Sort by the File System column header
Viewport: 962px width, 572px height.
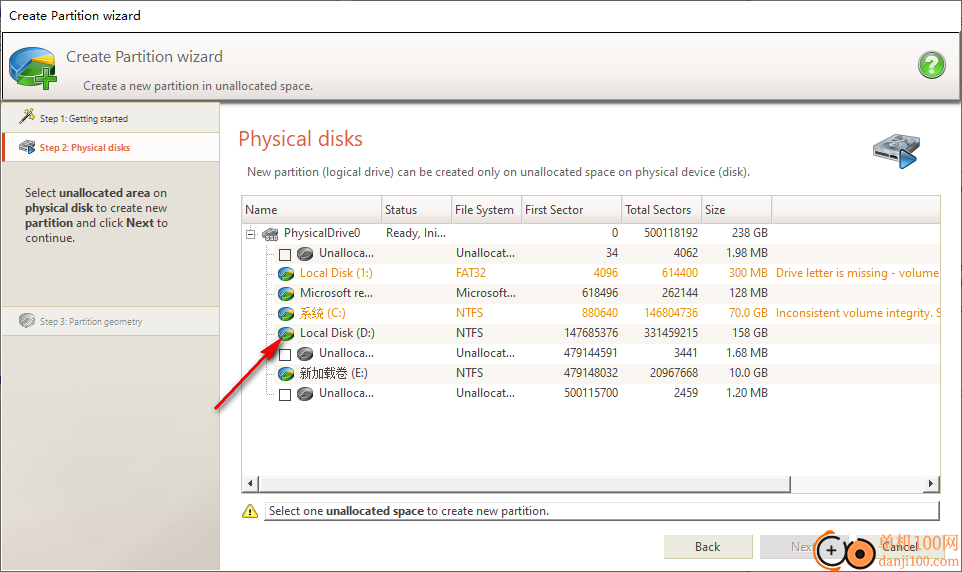click(487, 210)
